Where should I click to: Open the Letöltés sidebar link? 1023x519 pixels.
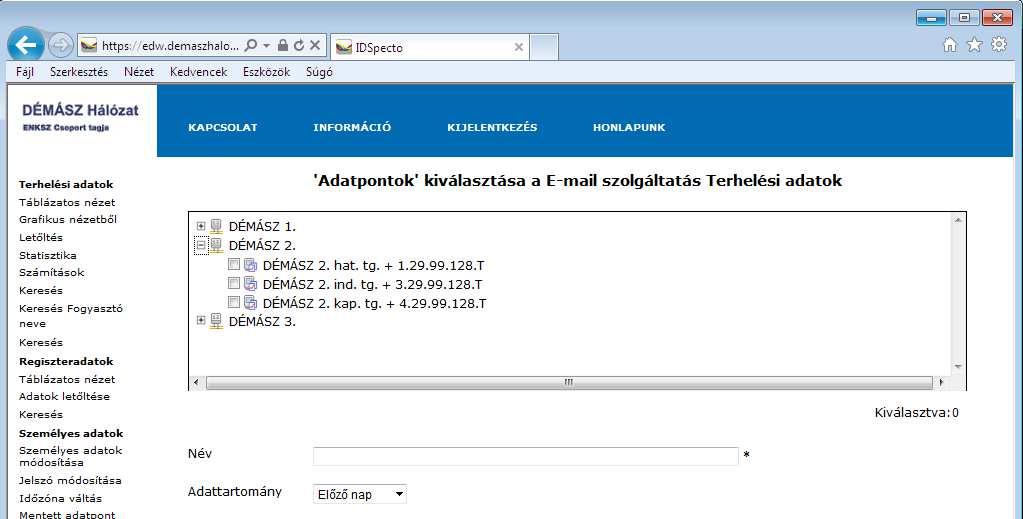[x=40, y=238]
